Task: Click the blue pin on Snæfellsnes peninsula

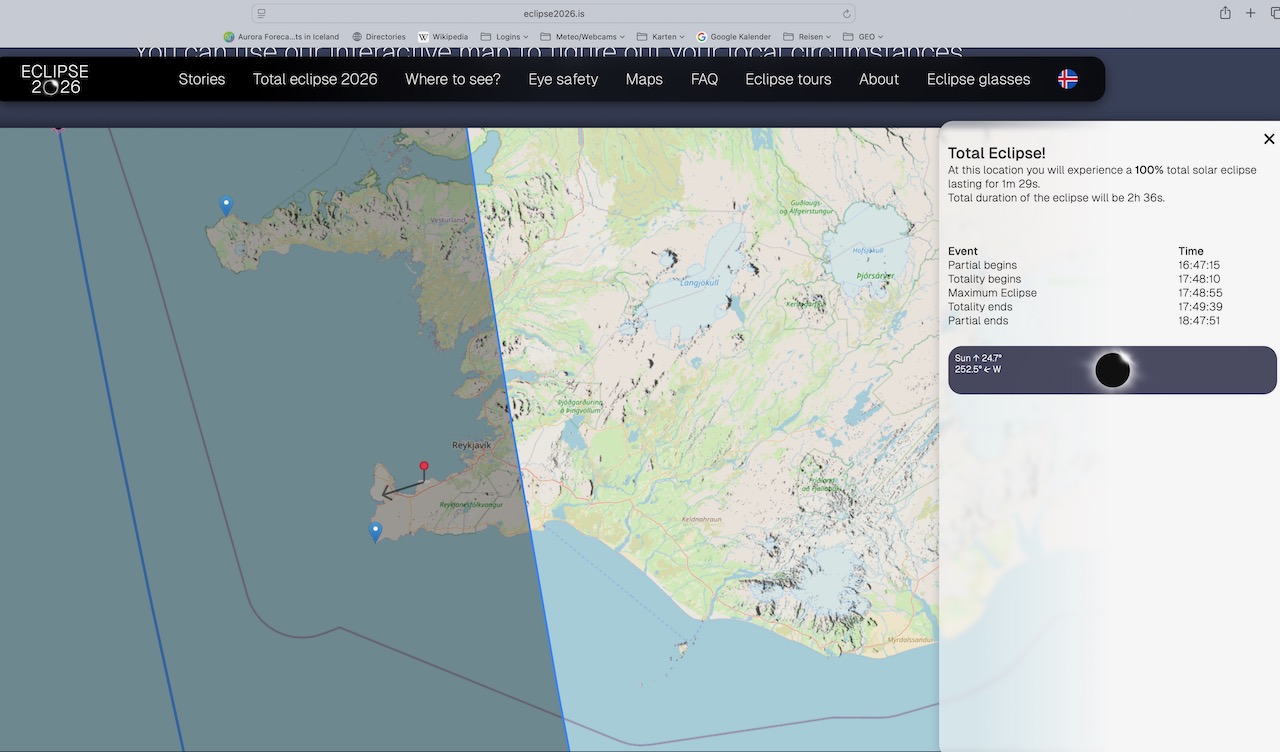Action: (226, 205)
